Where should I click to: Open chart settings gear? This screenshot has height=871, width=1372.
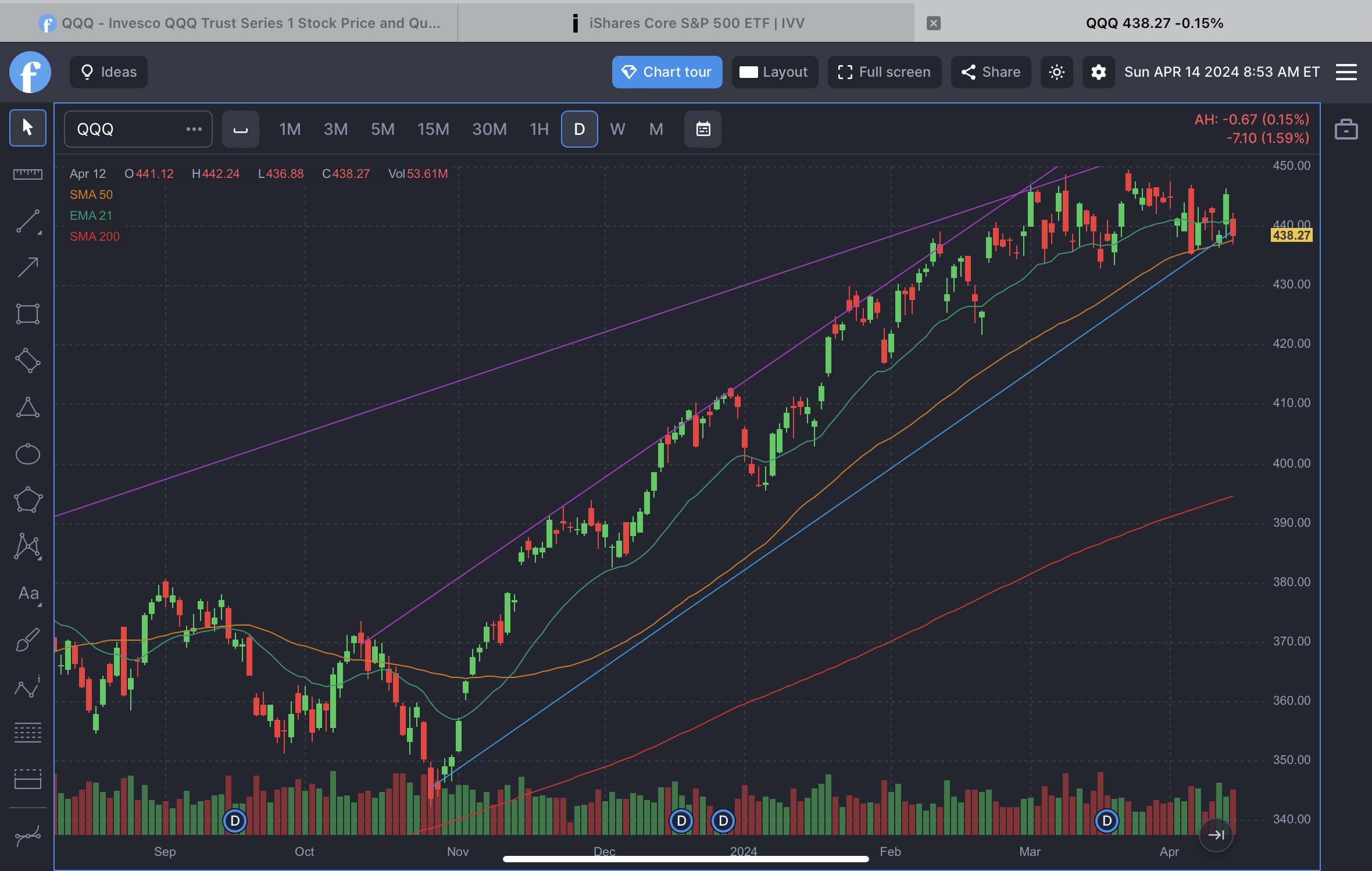(x=1098, y=72)
